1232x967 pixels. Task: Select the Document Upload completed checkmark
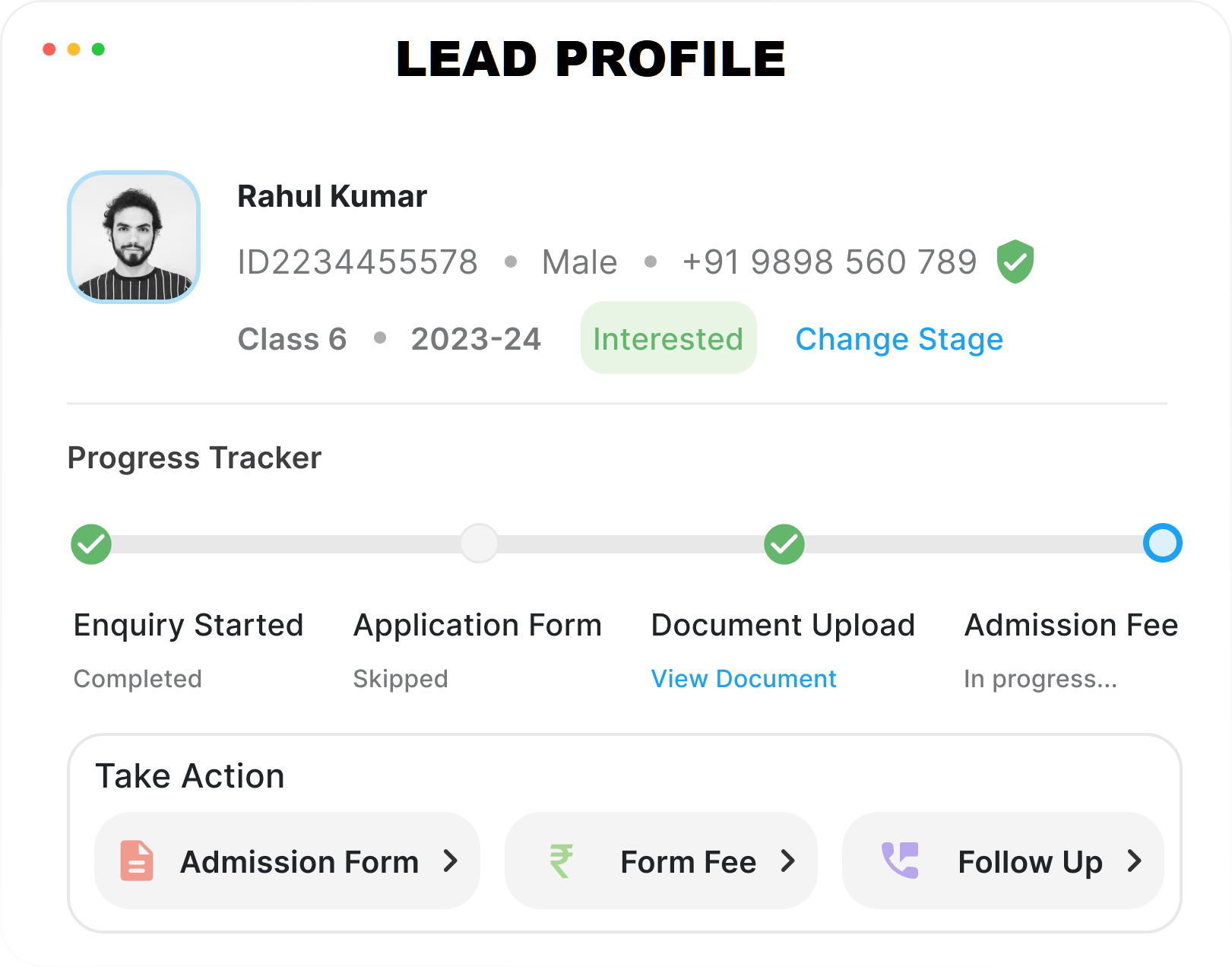pos(784,544)
